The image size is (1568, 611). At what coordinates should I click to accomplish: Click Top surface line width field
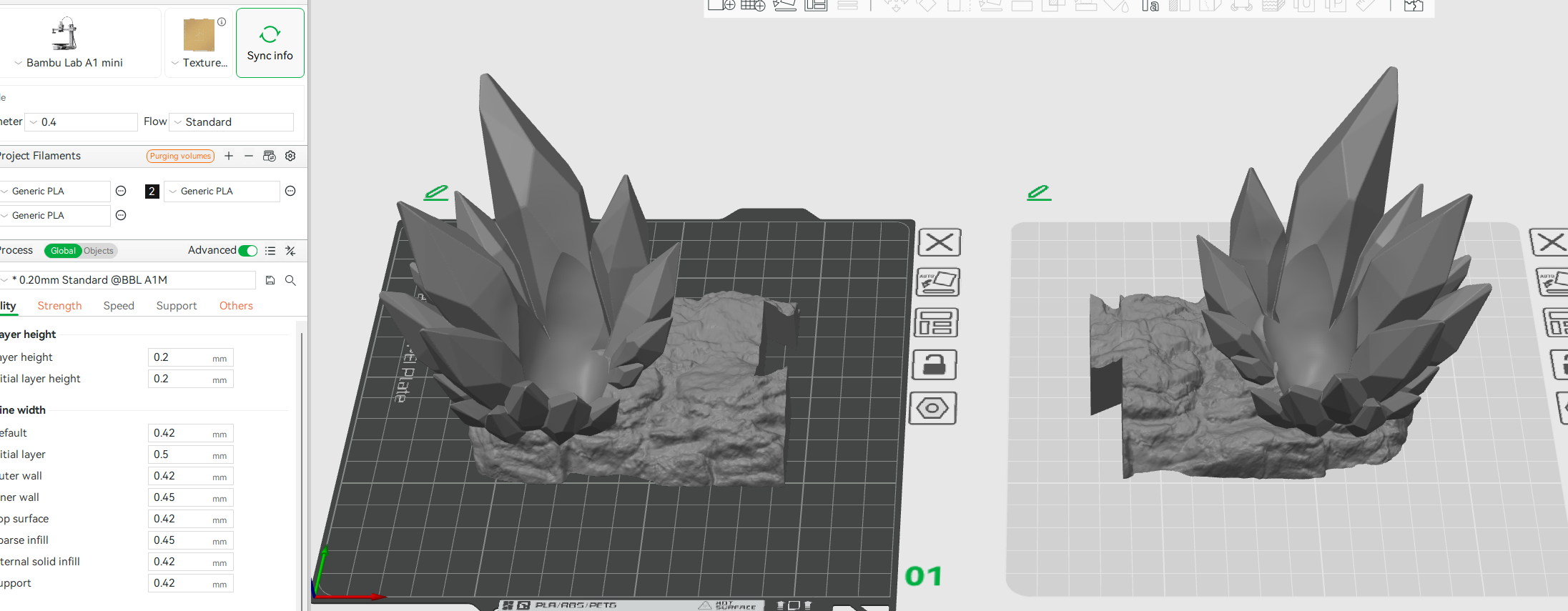tap(190, 519)
